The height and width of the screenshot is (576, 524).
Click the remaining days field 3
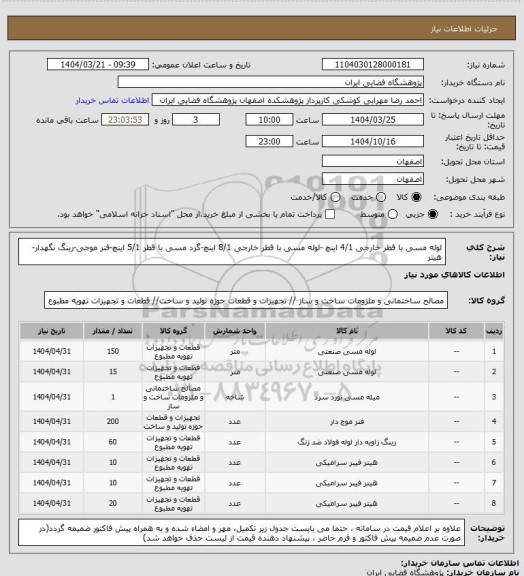pyautogui.click(x=196, y=120)
